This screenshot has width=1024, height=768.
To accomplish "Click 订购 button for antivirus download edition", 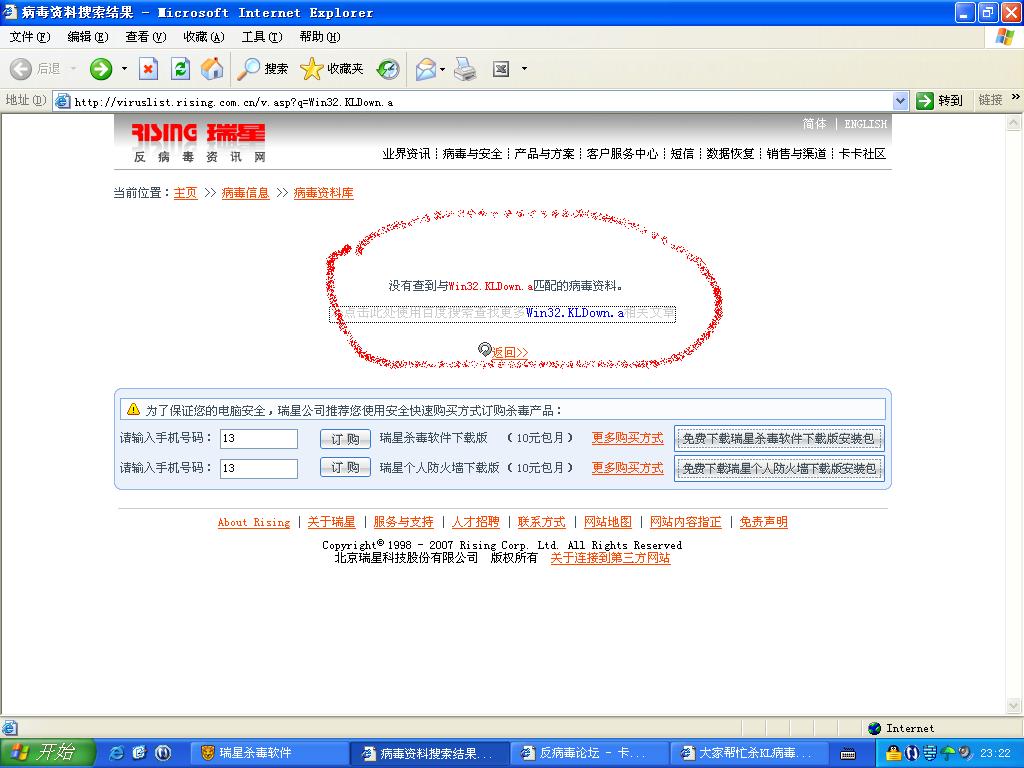I will click(345, 439).
